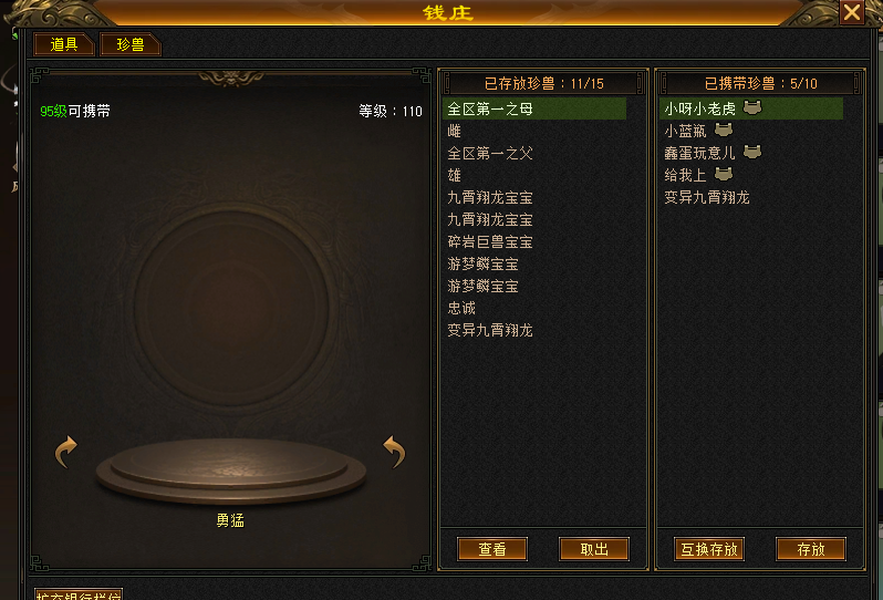883x600 pixels.
Task: Select stored pet 忠诚
Action: (x=534, y=308)
